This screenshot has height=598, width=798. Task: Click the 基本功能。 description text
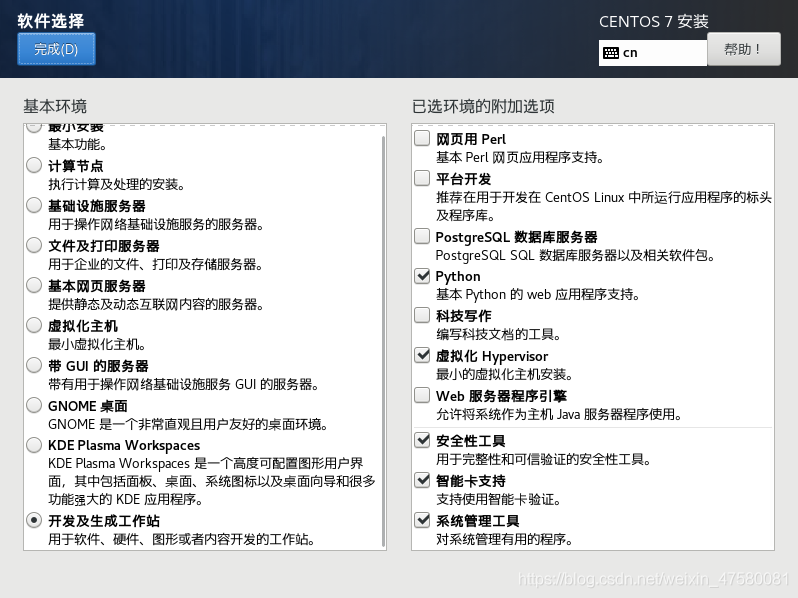(x=78, y=145)
